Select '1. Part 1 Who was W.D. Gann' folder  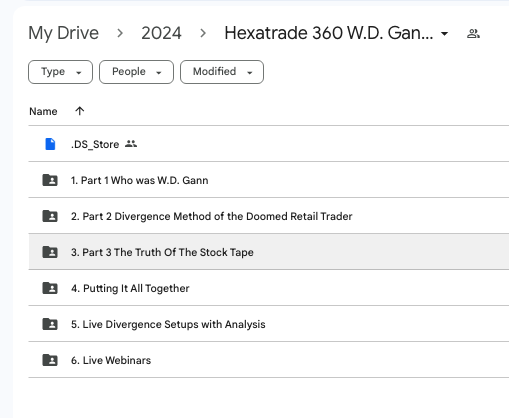click(139, 180)
